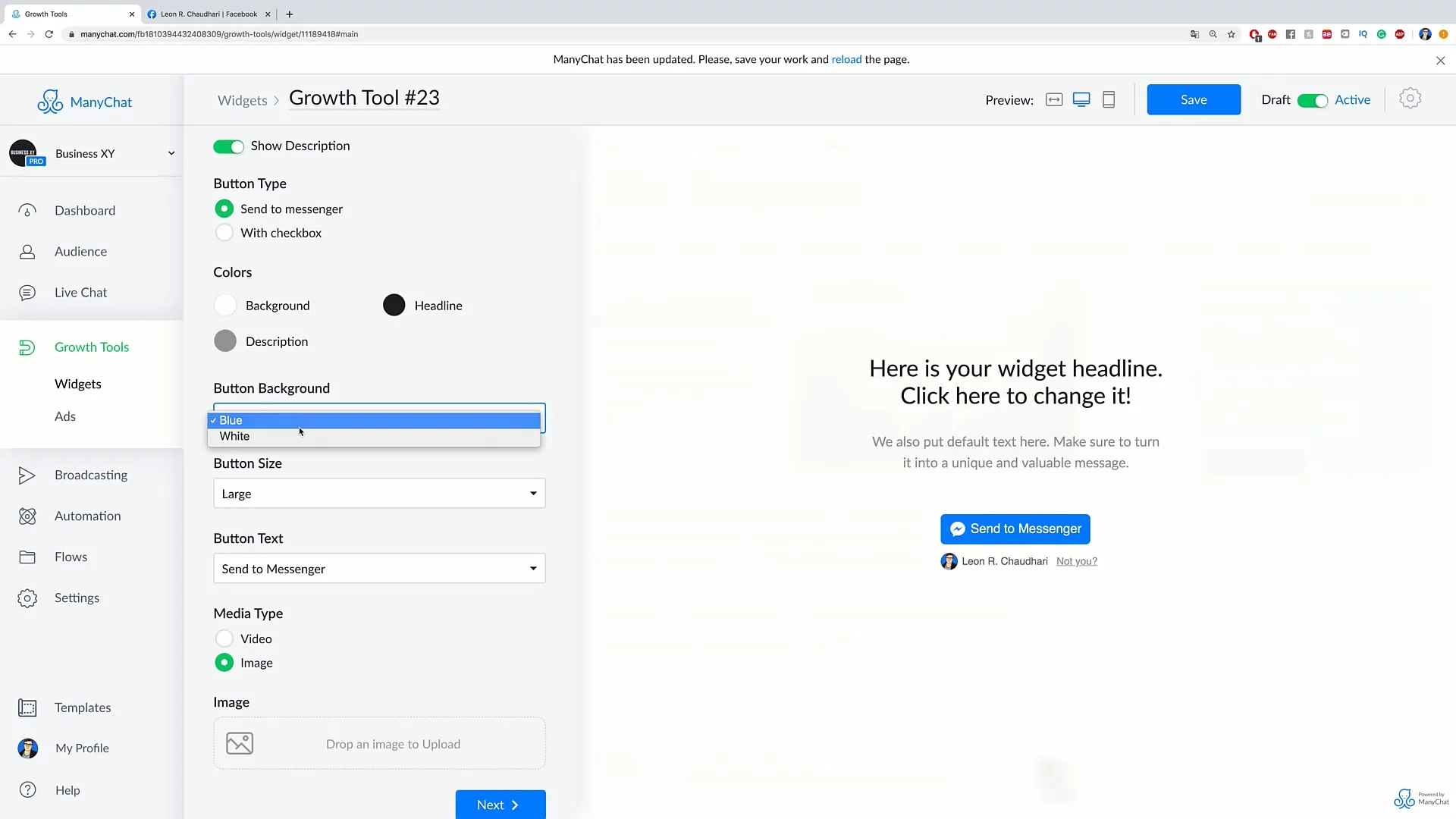Open a new browser tab

point(290,14)
